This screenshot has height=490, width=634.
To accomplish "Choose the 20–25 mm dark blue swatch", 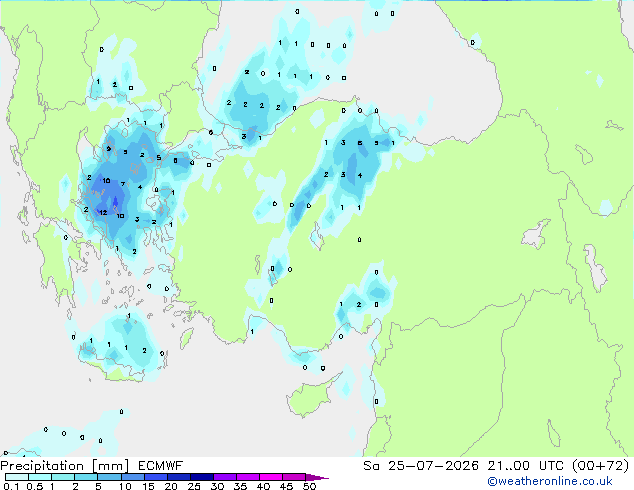I will coord(178,477).
